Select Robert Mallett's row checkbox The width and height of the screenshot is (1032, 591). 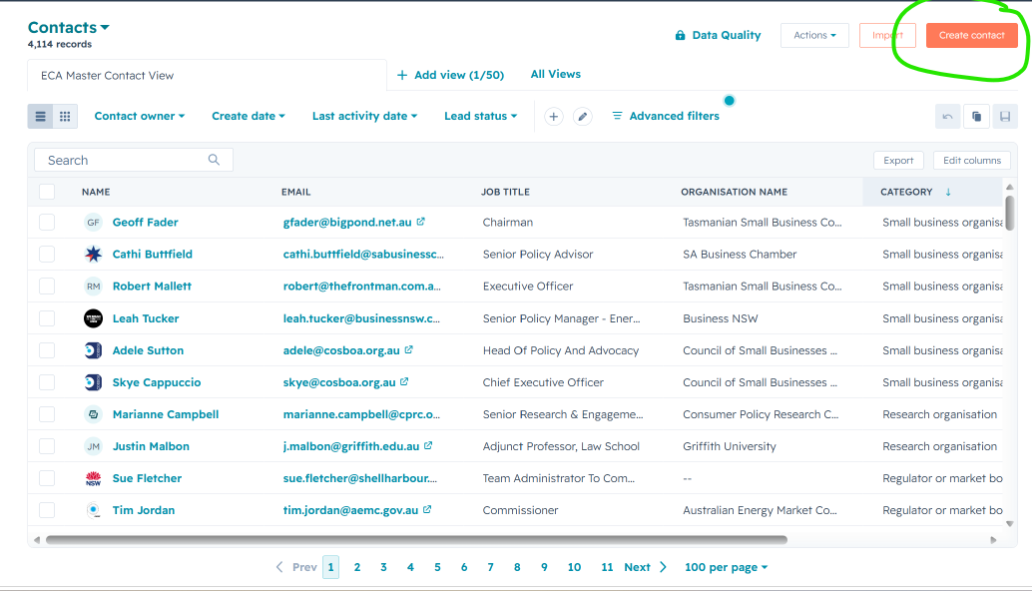click(47, 286)
